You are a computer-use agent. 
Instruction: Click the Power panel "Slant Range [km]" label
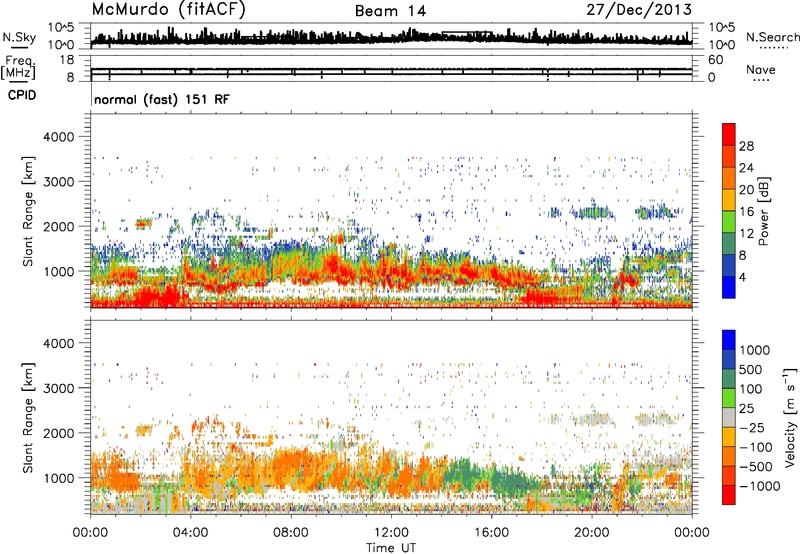pyautogui.click(x=28, y=211)
